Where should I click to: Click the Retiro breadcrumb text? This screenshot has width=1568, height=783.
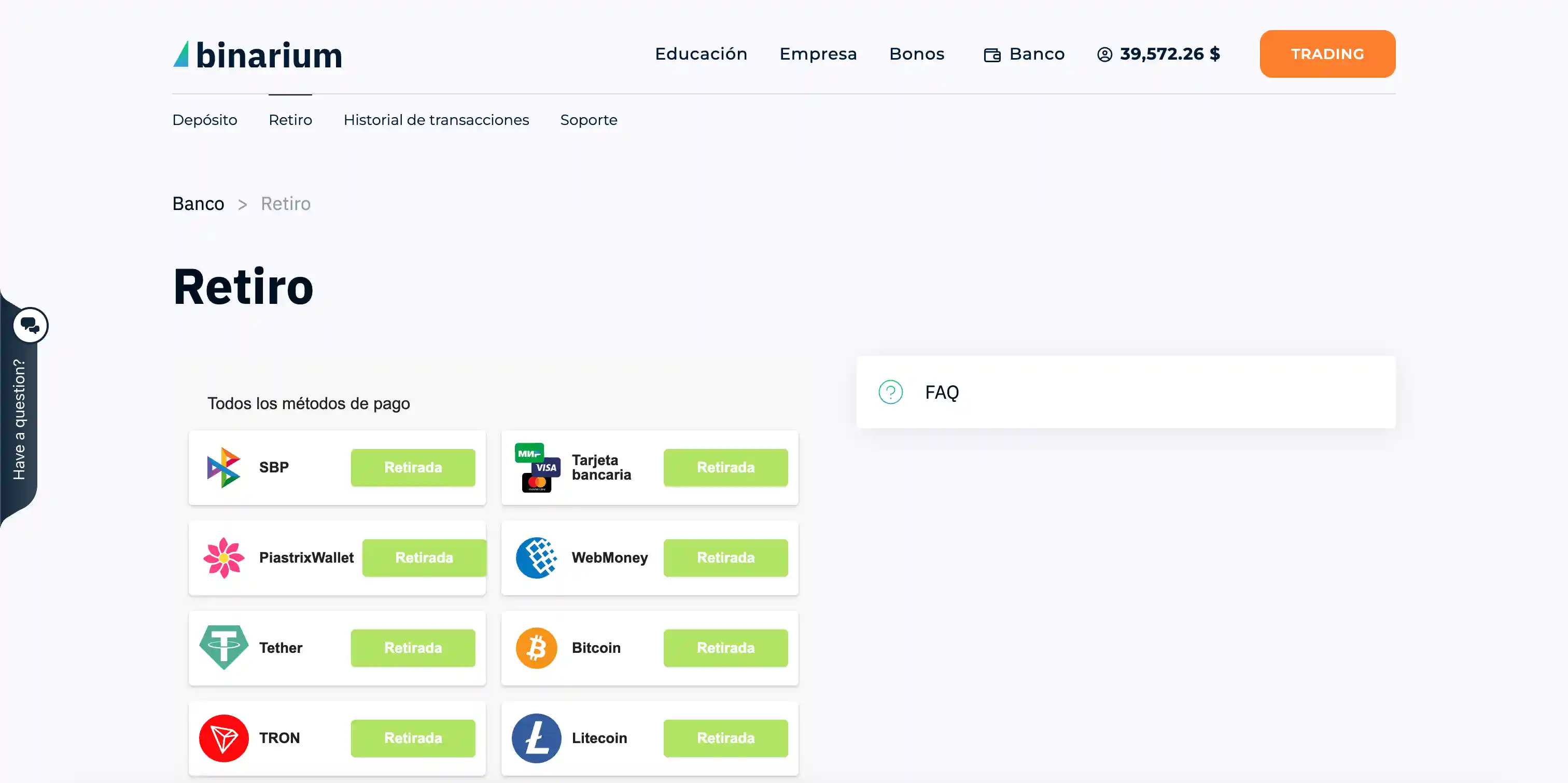[286, 203]
